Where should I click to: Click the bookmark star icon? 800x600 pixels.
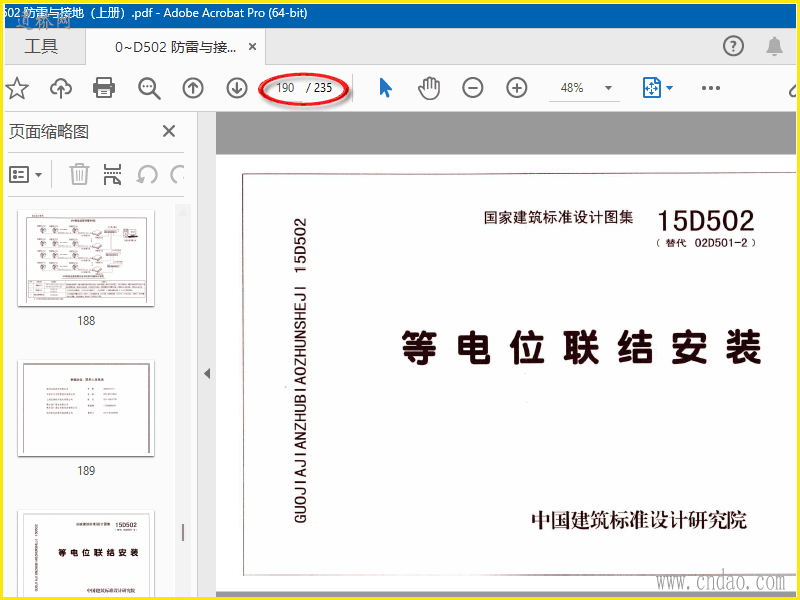pyautogui.click(x=16, y=88)
